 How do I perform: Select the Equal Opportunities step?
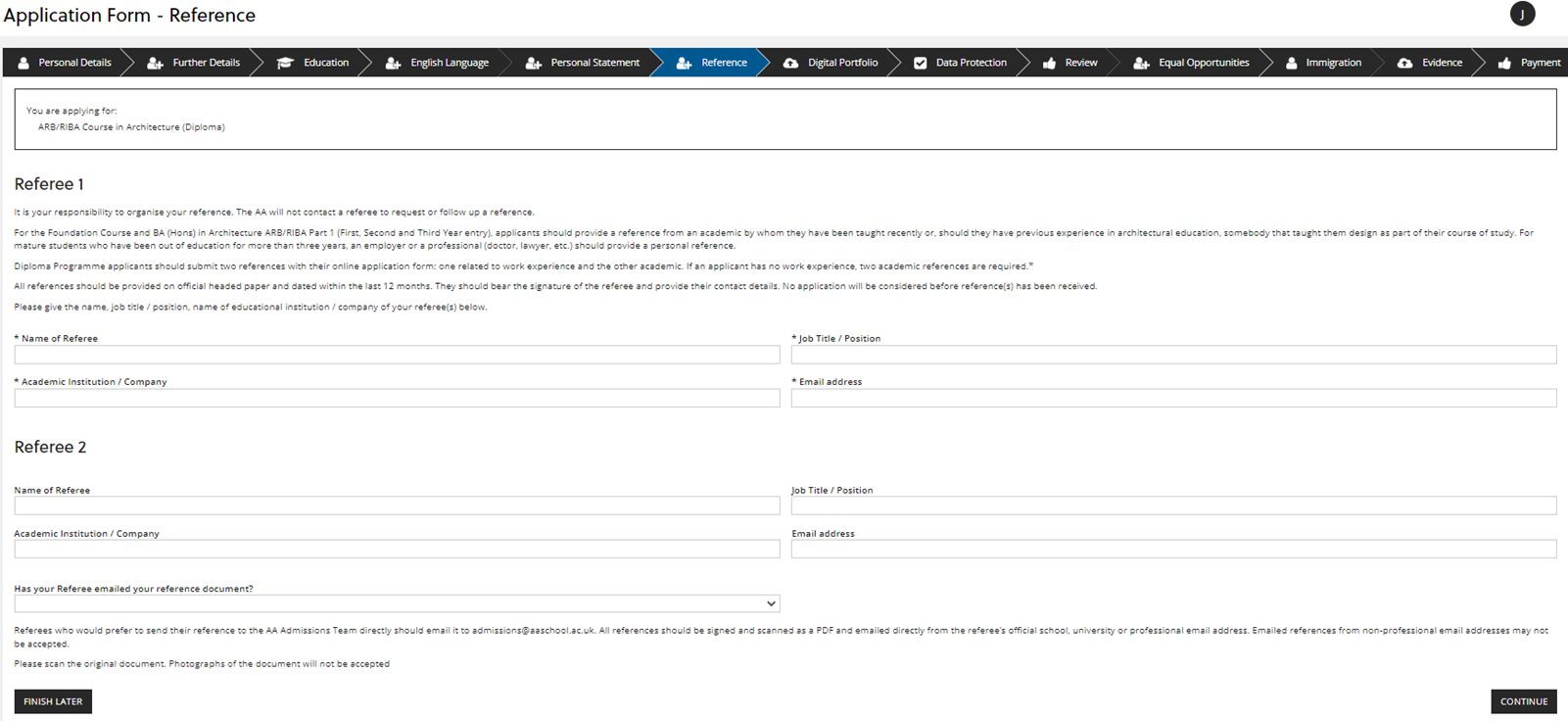point(1204,63)
